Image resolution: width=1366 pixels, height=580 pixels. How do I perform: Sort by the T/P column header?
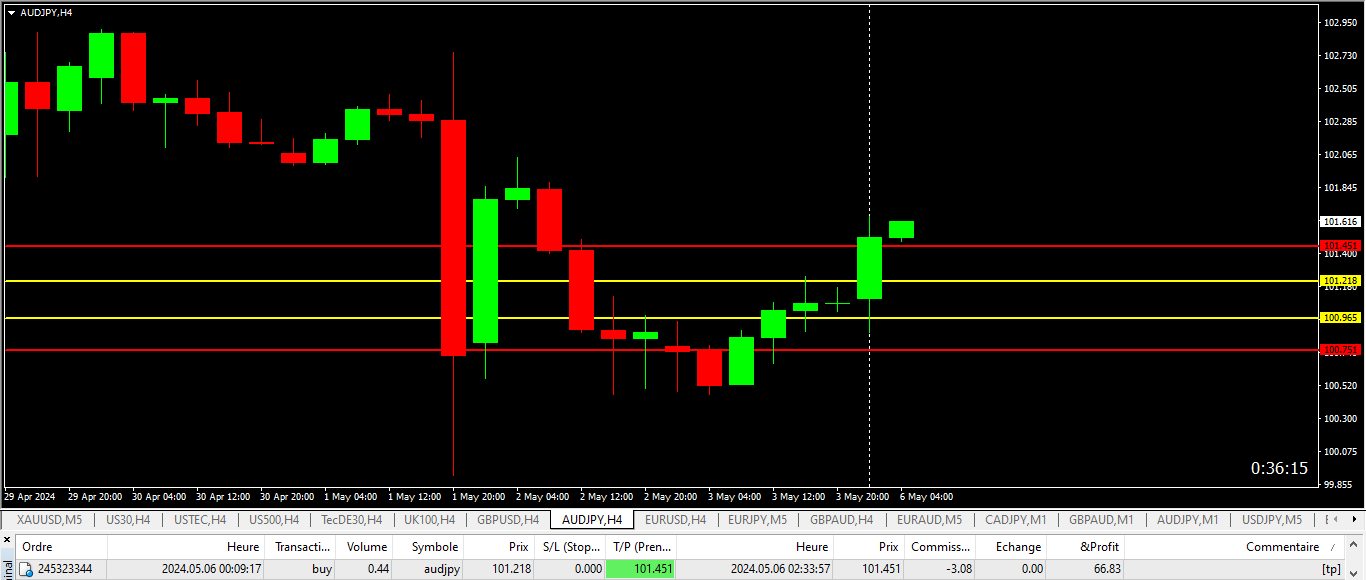(x=642, y=547)
